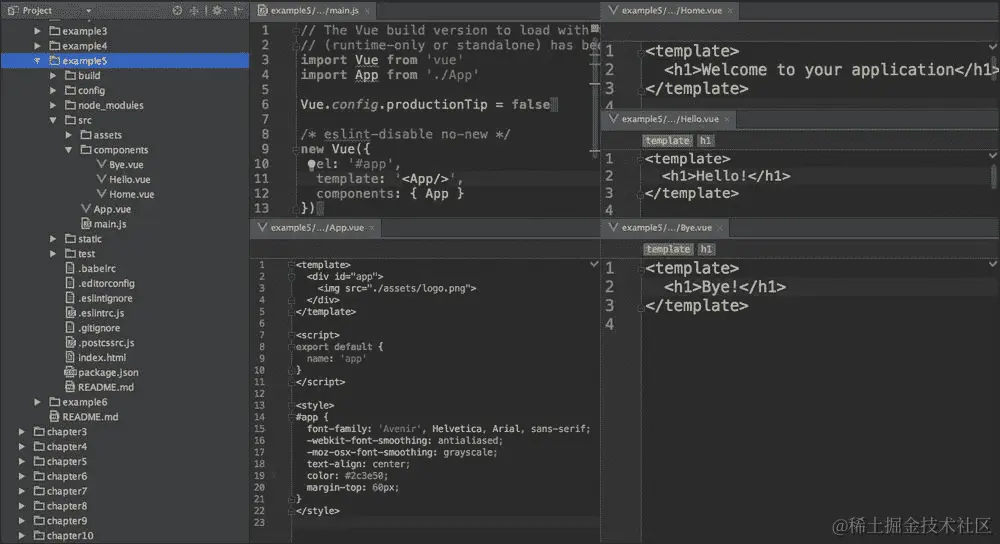
Task: Toggle the fold marker on main.js line 9
Action: click(296, 149)
